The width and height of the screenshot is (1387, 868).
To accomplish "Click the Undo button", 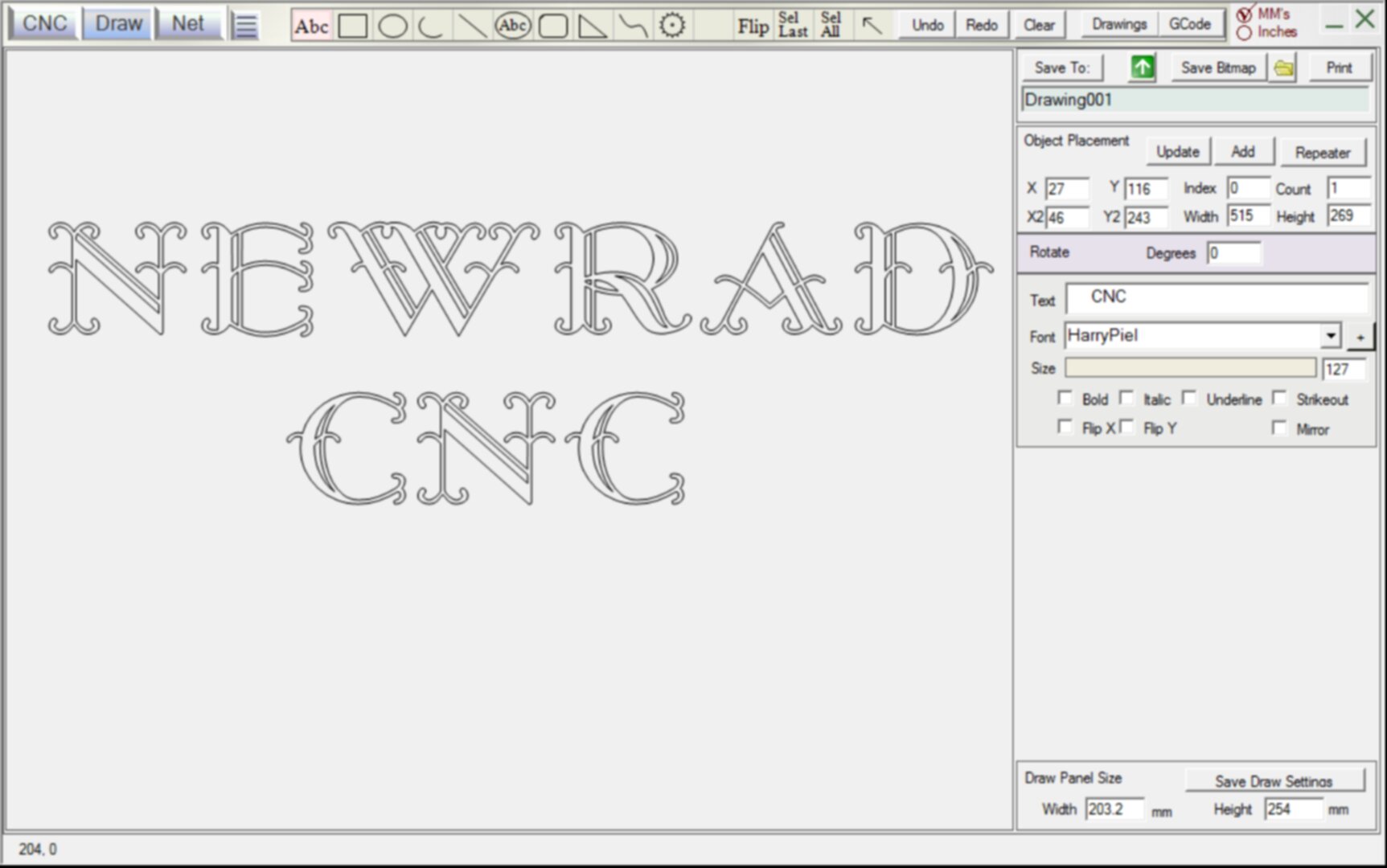I will [x=927, y=25].
